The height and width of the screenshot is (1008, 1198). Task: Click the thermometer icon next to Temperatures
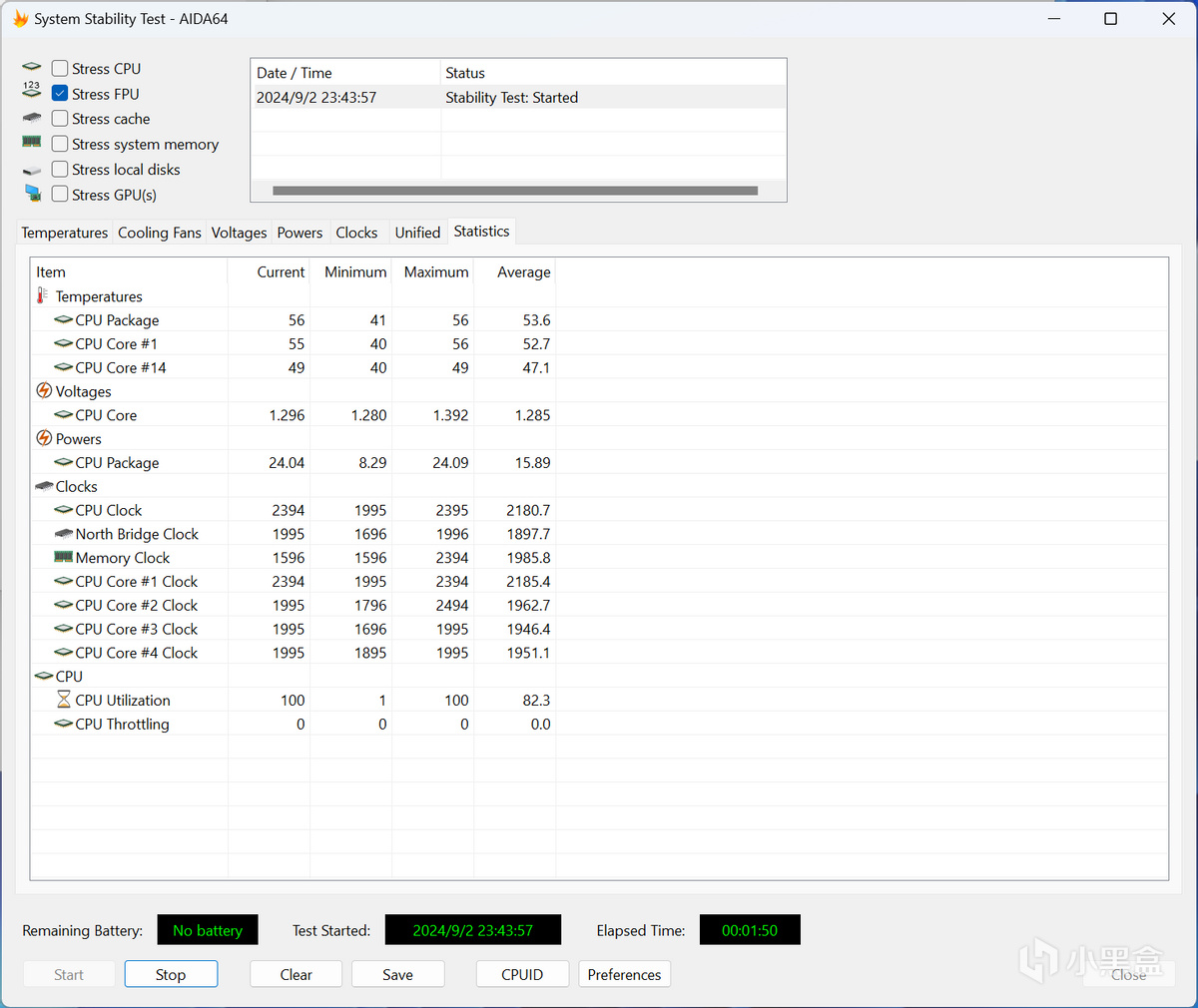[42, 295]
